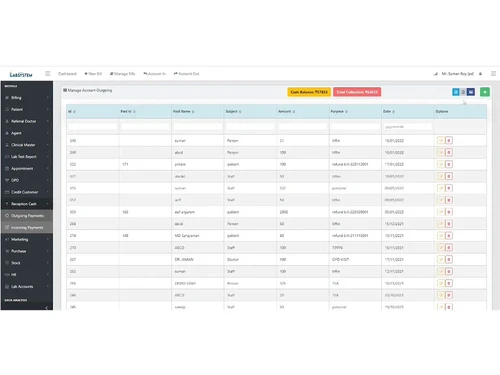Select Outgoing Payments in the sidebar
Viewport: 500px width, 375px height.
(x=27, y=216)
